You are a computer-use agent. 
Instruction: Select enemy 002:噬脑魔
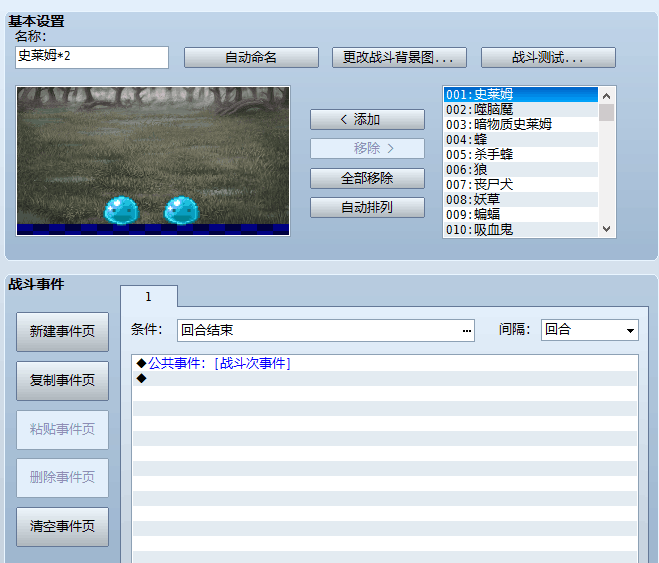pos(521,110)
